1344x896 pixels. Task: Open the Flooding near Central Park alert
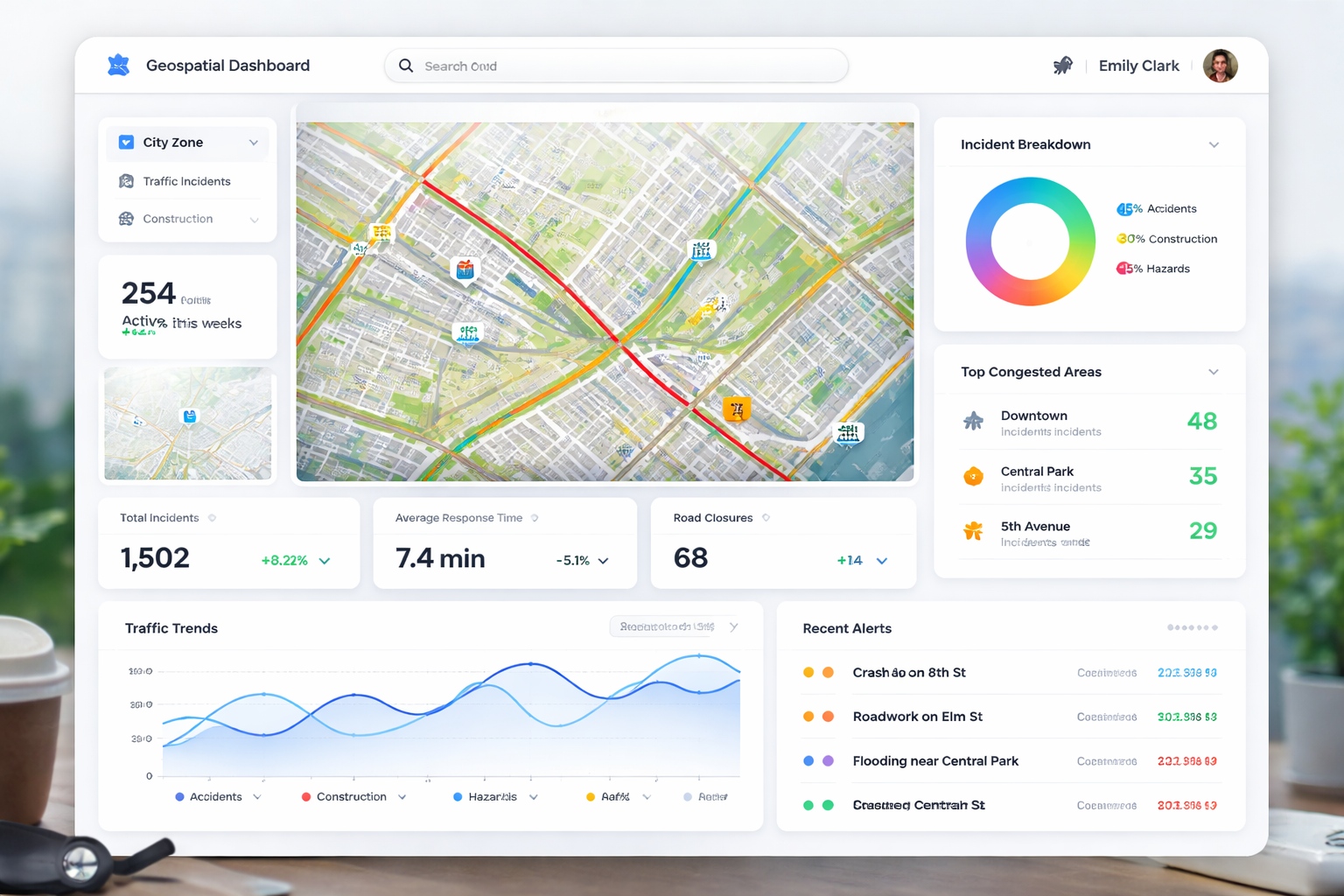[x=935, y=761]
